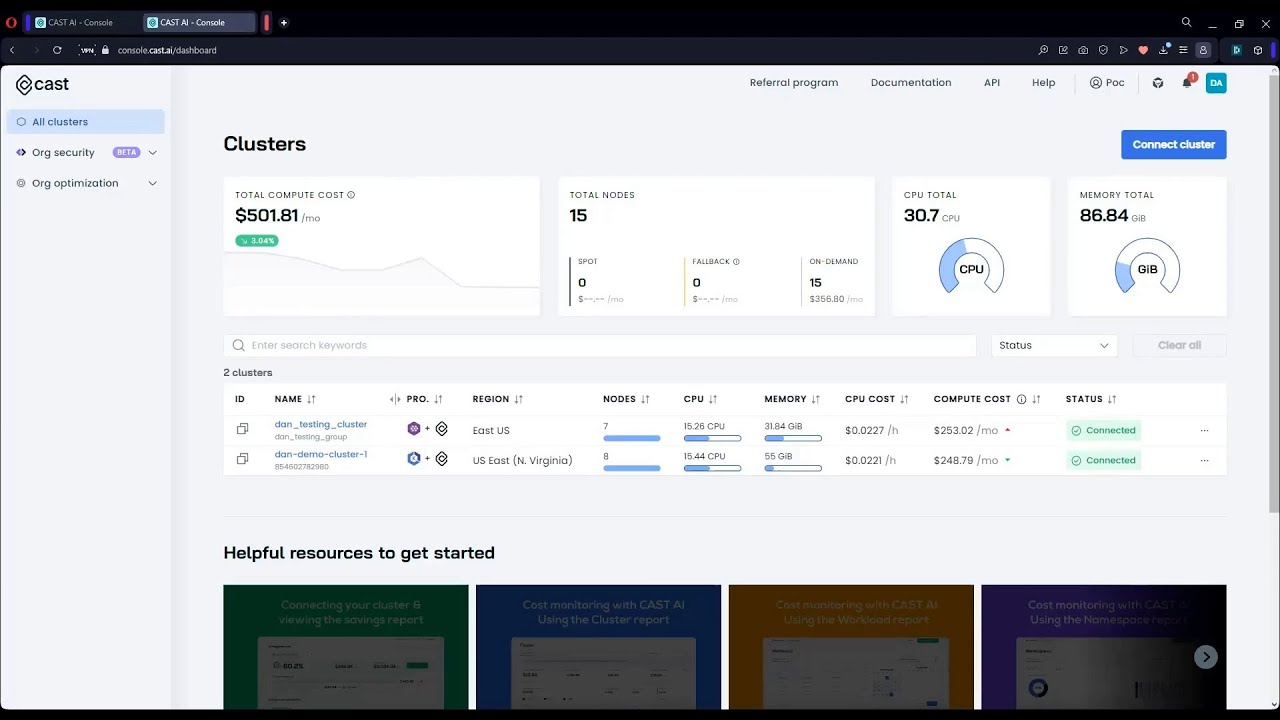The image size is (1280, 720).
Task: Click the new tab plus button
Action: tap(284, 22)
